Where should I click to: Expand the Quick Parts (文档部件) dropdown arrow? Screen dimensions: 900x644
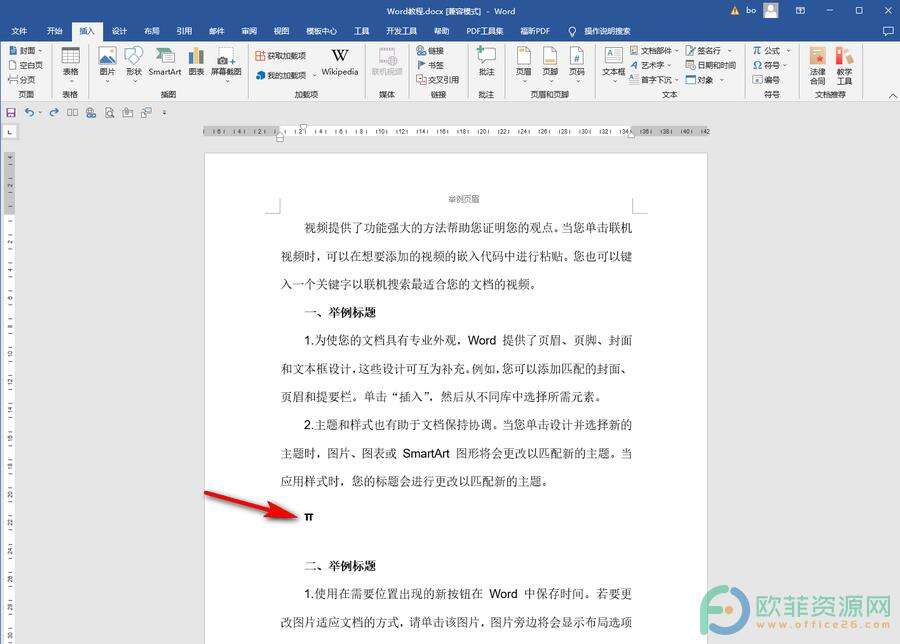677,51
